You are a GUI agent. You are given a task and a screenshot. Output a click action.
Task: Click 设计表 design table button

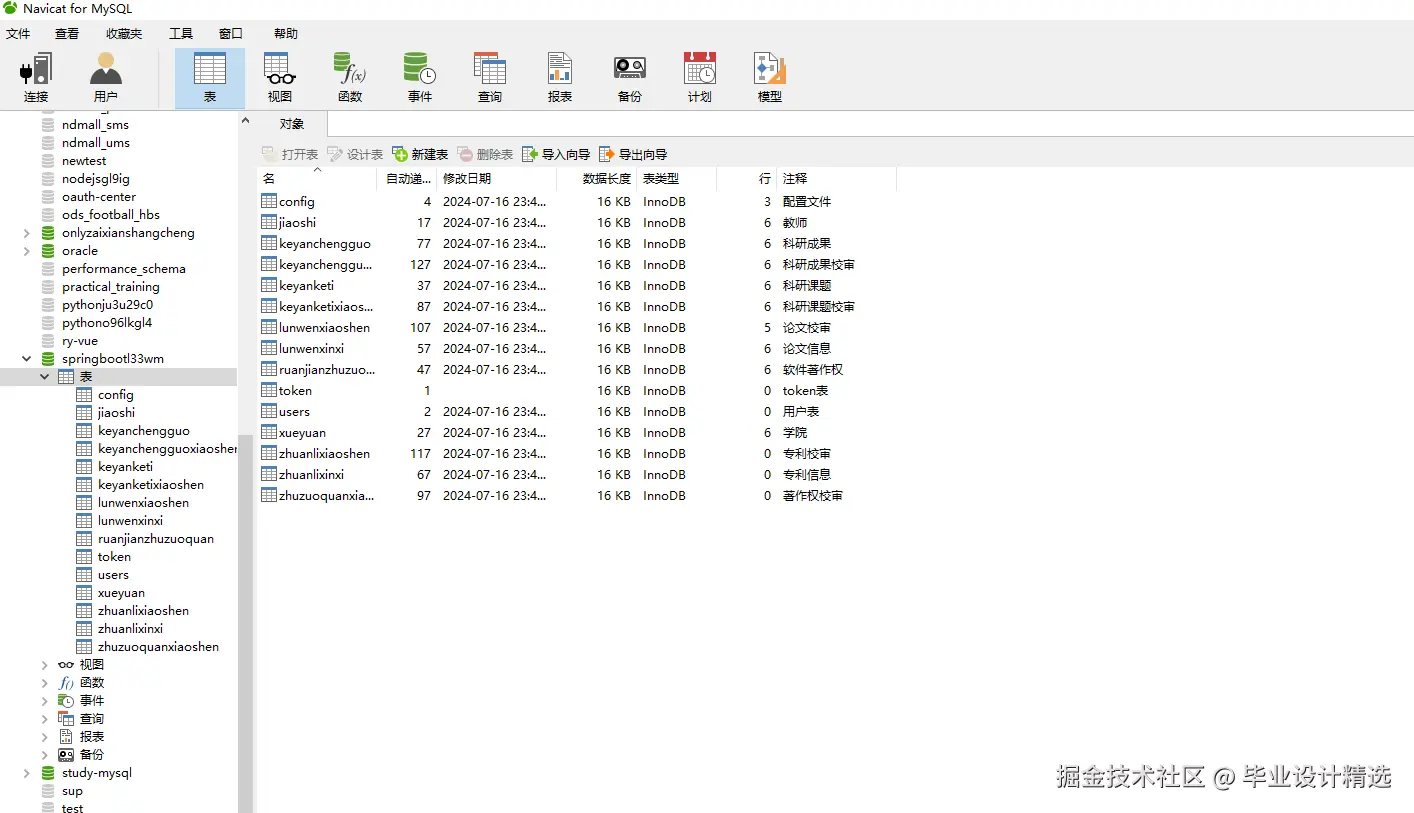(355, 154)
